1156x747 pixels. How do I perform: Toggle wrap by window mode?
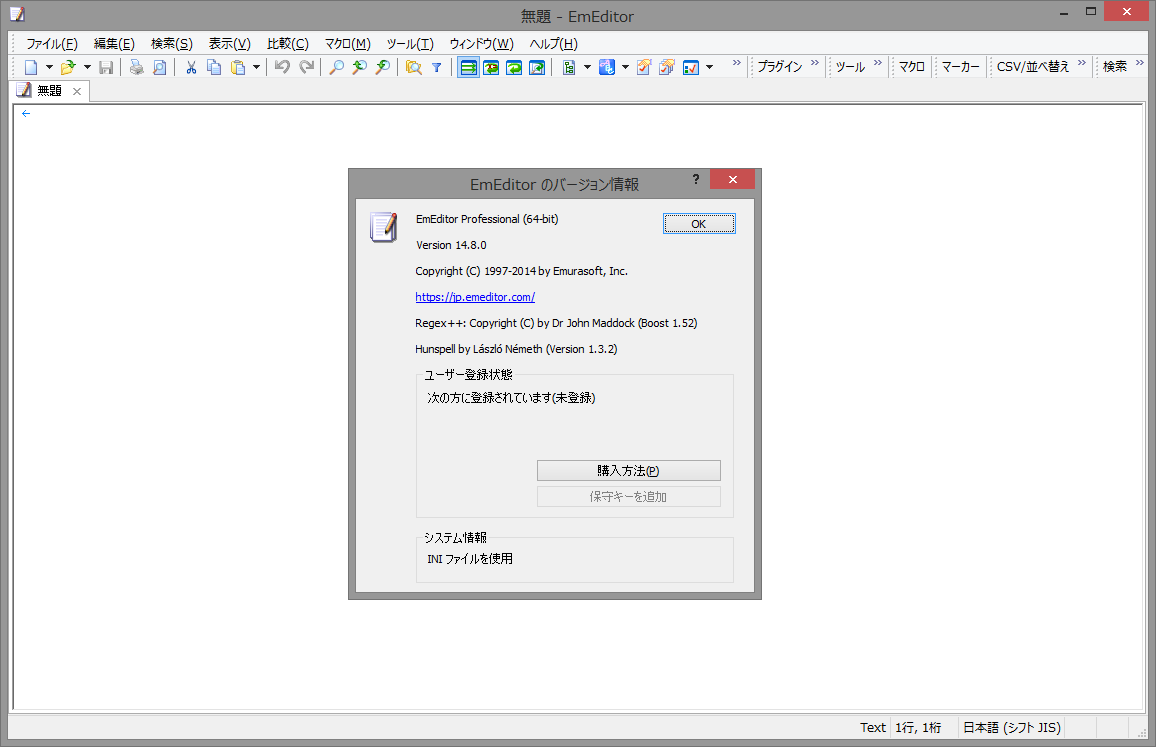pos(512,67)
